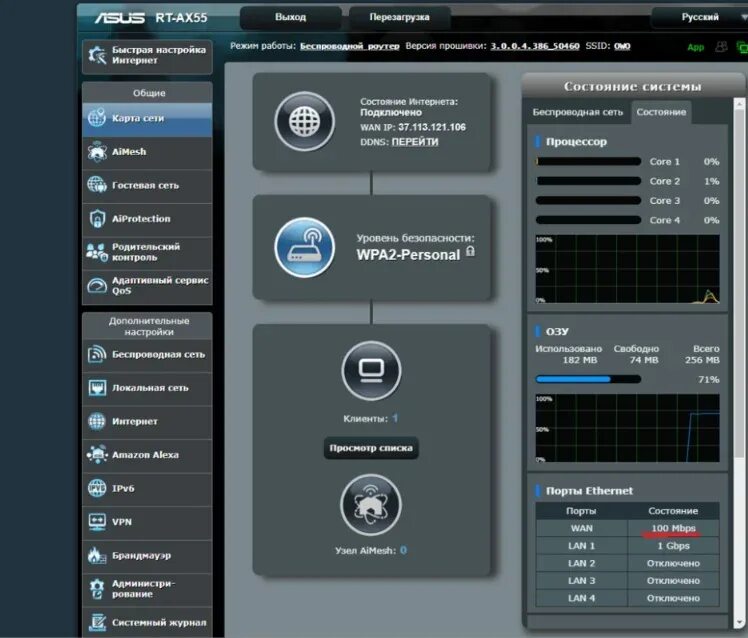The height and width of the screenshot is (638, 748).
Task: Click the processor usage graph
Action: (x=627, y=269)
